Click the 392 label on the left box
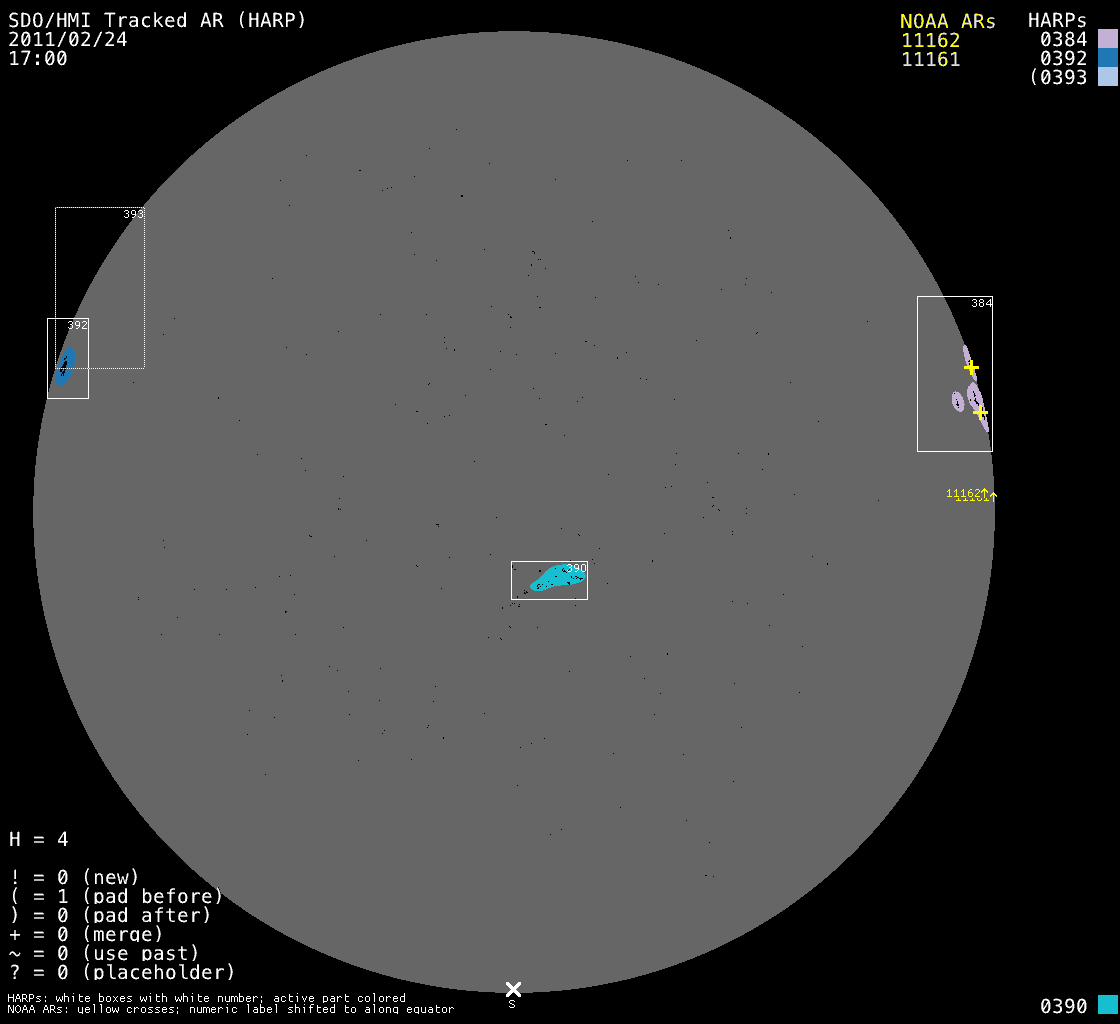 click(x=77, y=325)
